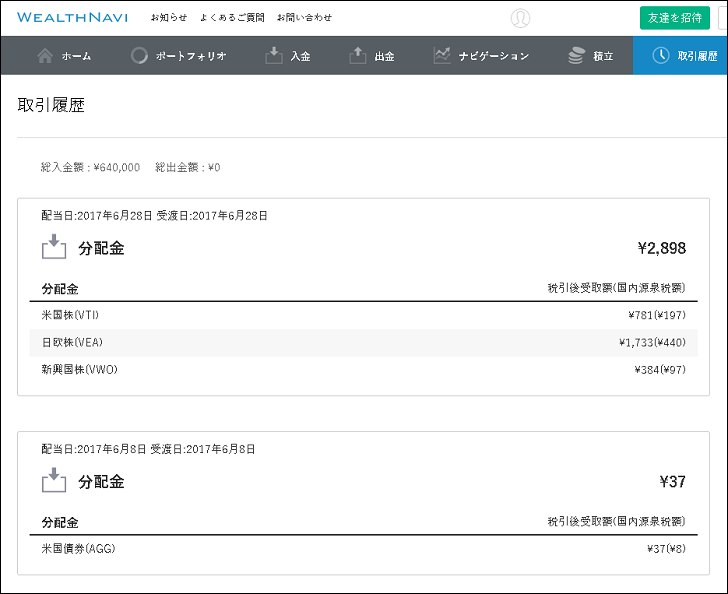Click the ¥1,733(¥440) value
This screenshot has width=728, height=594.
point(652,342)
